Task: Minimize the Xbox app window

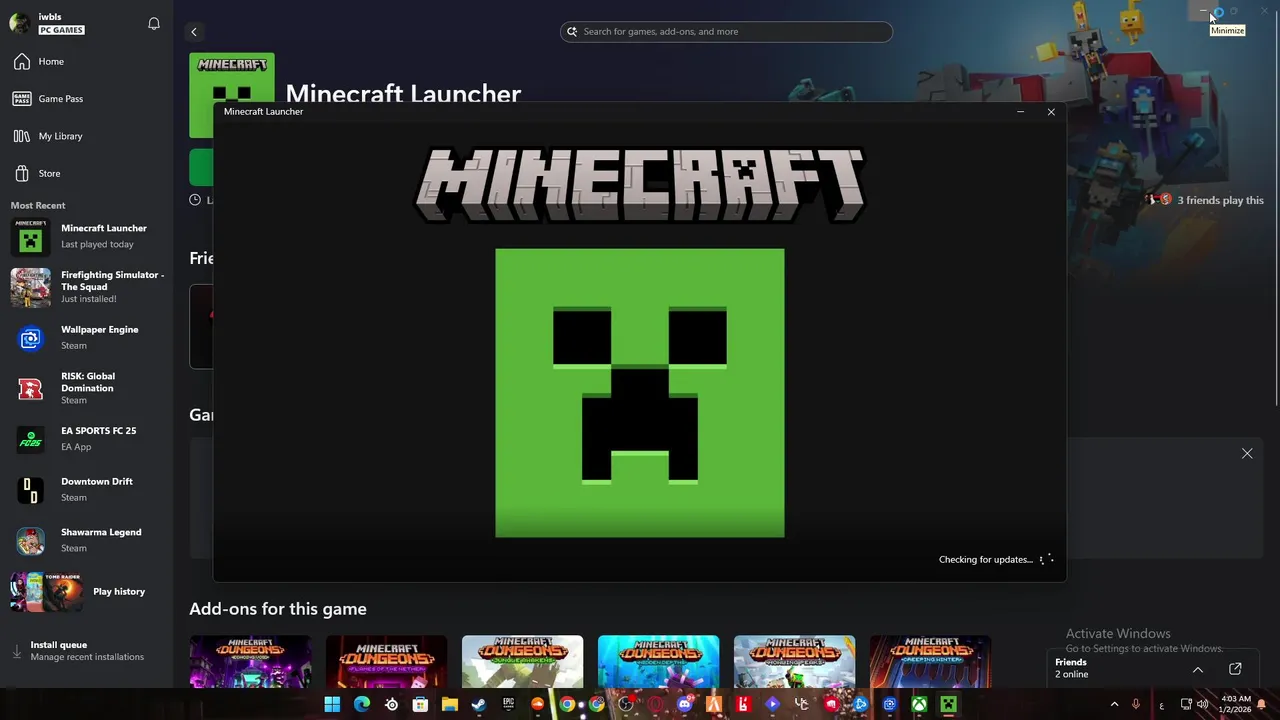Action: point(1203,12)
